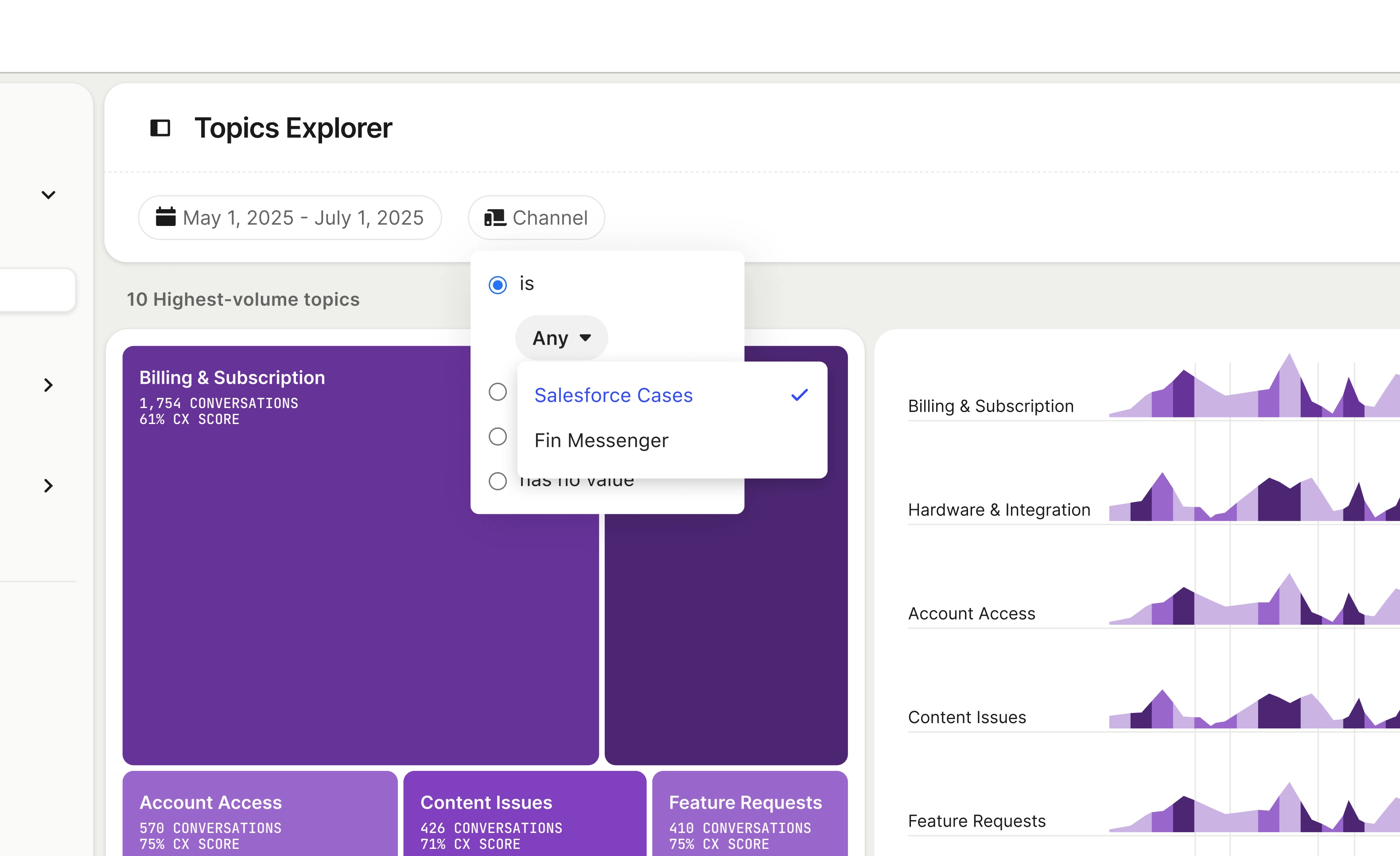Open the Account Access treemap tile
The height and width of the screenshot is (856, 1400).
click(260, 816)
